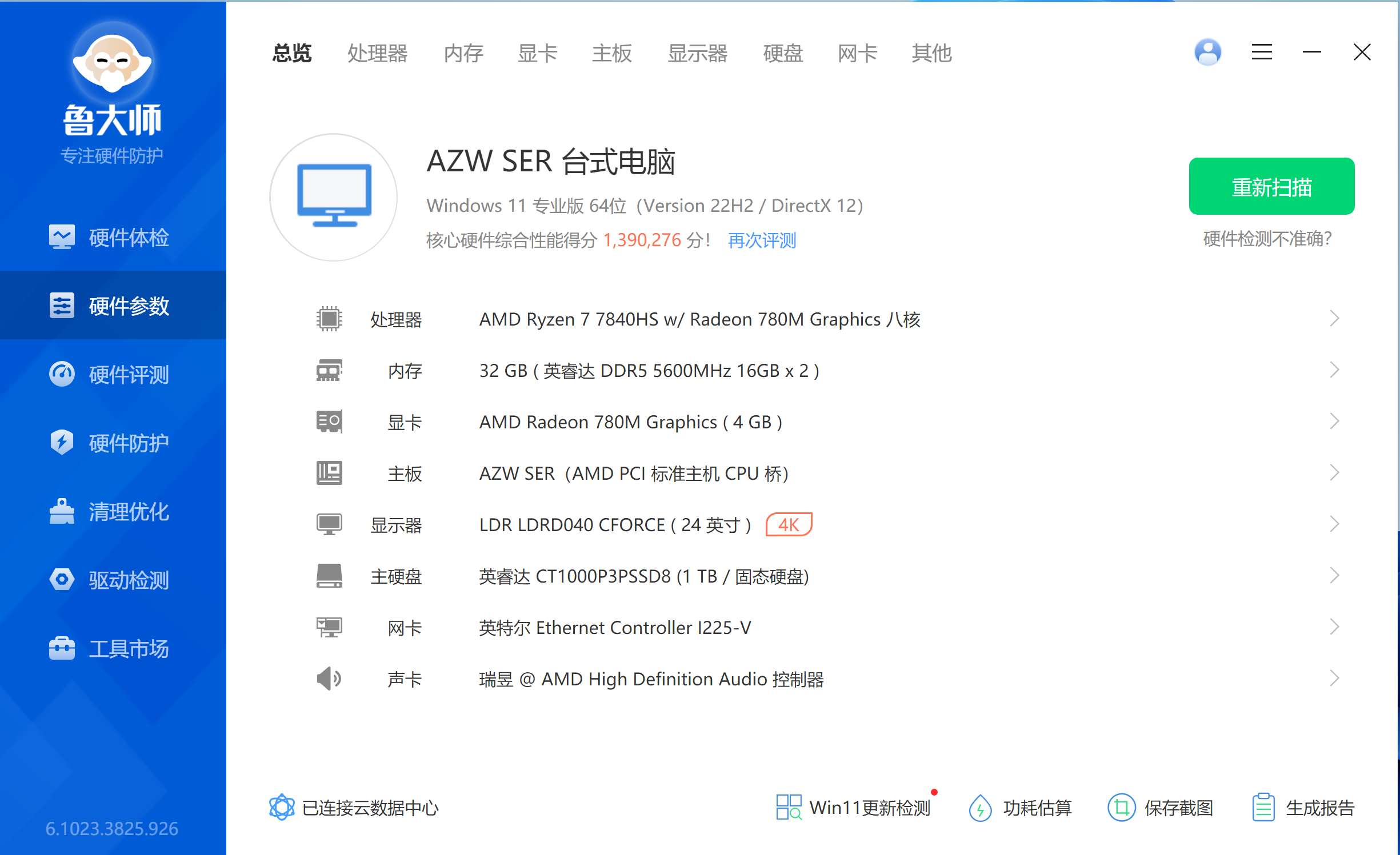The height and width of the screenshot is (855, 1400).
Task: Minimize the 鲁大师 window
Action: pos(1312,53)
